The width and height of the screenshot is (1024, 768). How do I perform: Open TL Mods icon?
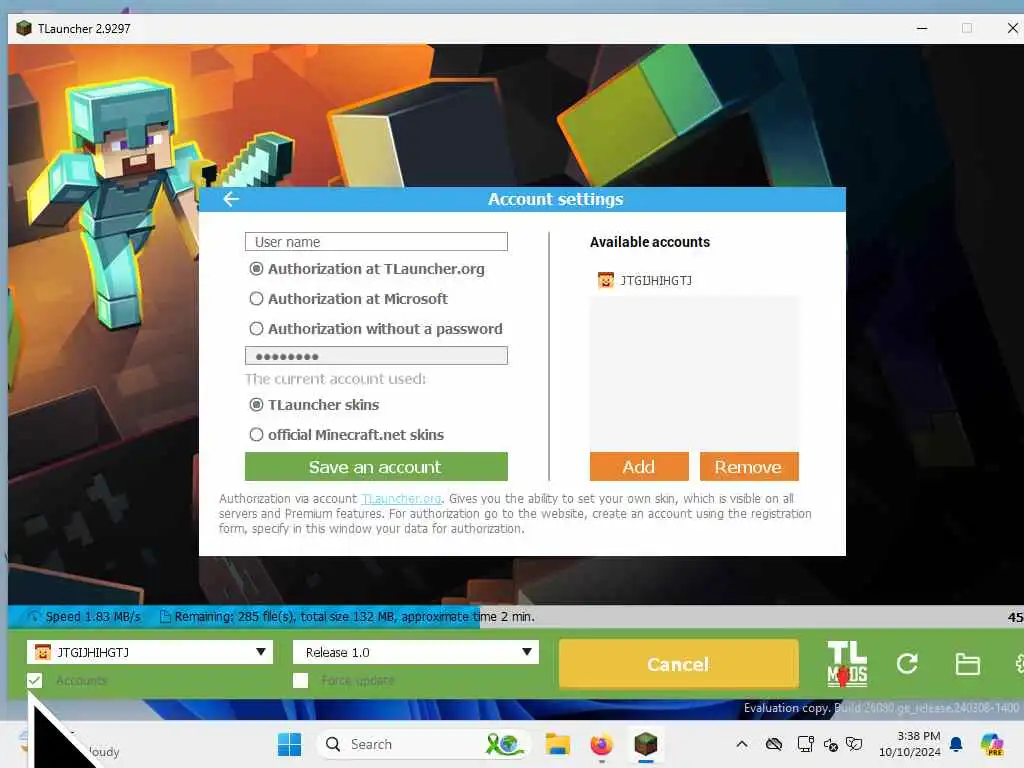(847, 664)
